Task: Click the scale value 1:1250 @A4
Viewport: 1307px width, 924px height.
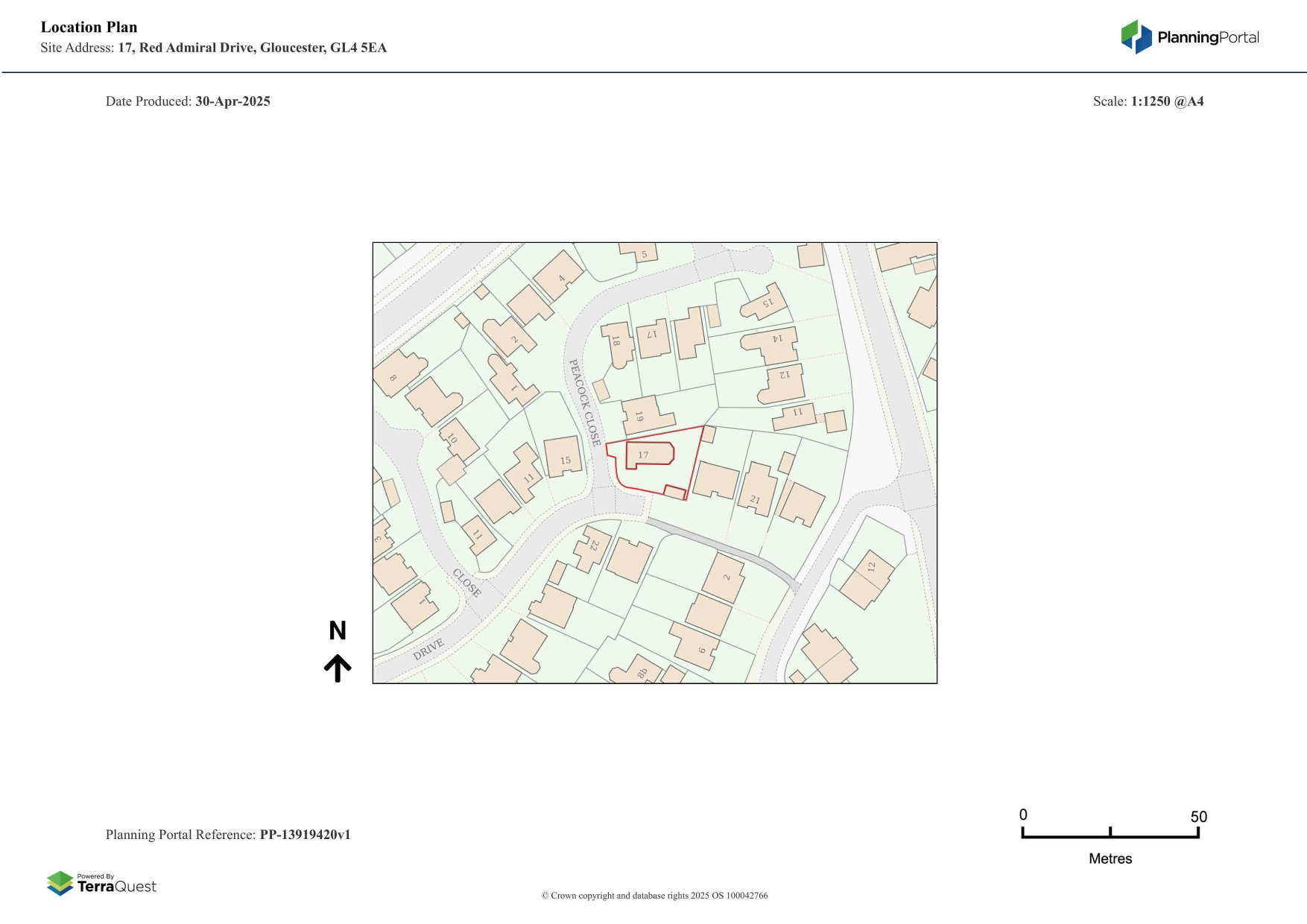Action: (x=1167, y=101)
